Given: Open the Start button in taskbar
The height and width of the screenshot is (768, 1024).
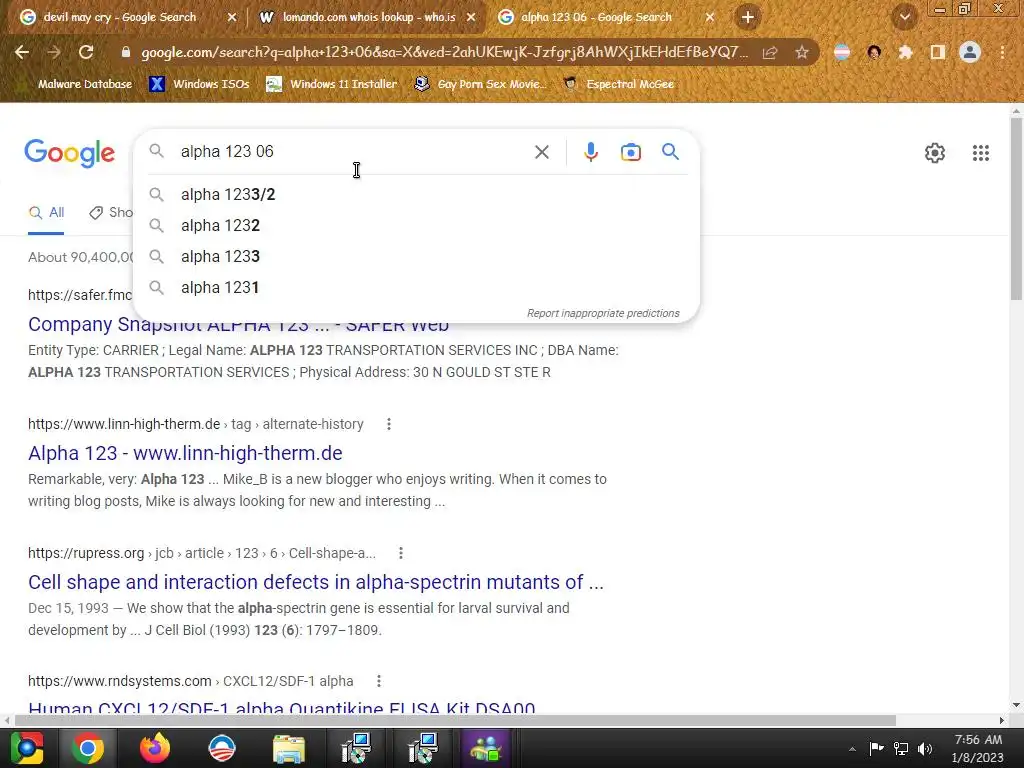Looking at the screenshot, I should coord(27,748).
